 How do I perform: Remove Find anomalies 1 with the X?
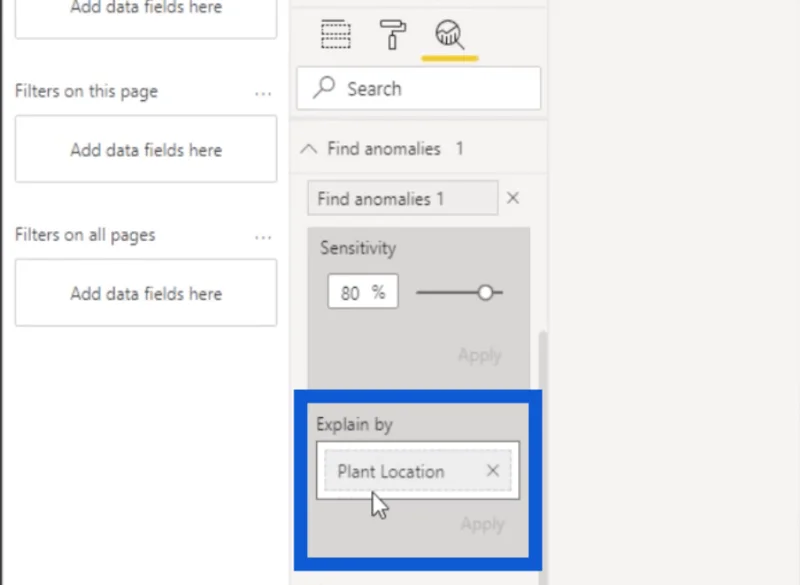tap(513, 198)
